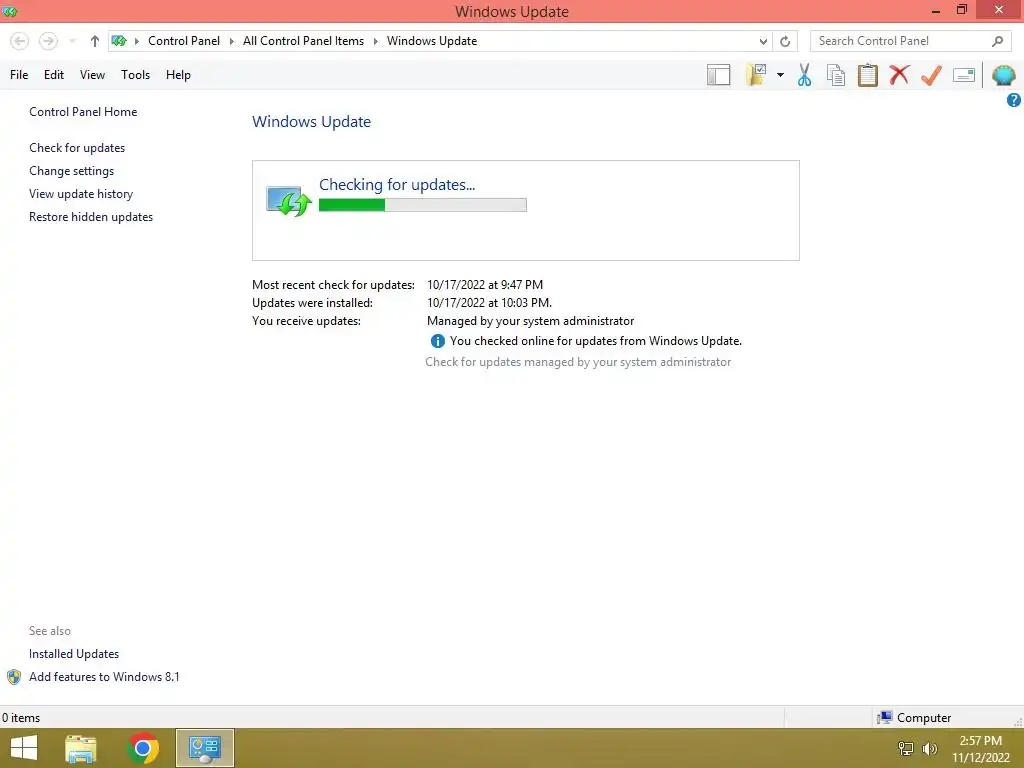Open the Help menu
This screenshot has height=768, width=1024.
click(178, 74)
